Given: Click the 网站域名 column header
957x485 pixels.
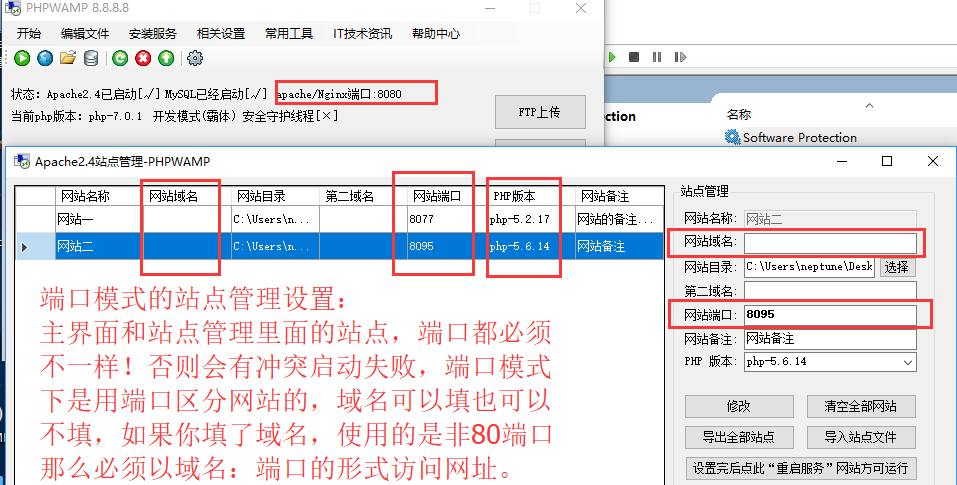Looking at the screenshot, I should (187, 196).
